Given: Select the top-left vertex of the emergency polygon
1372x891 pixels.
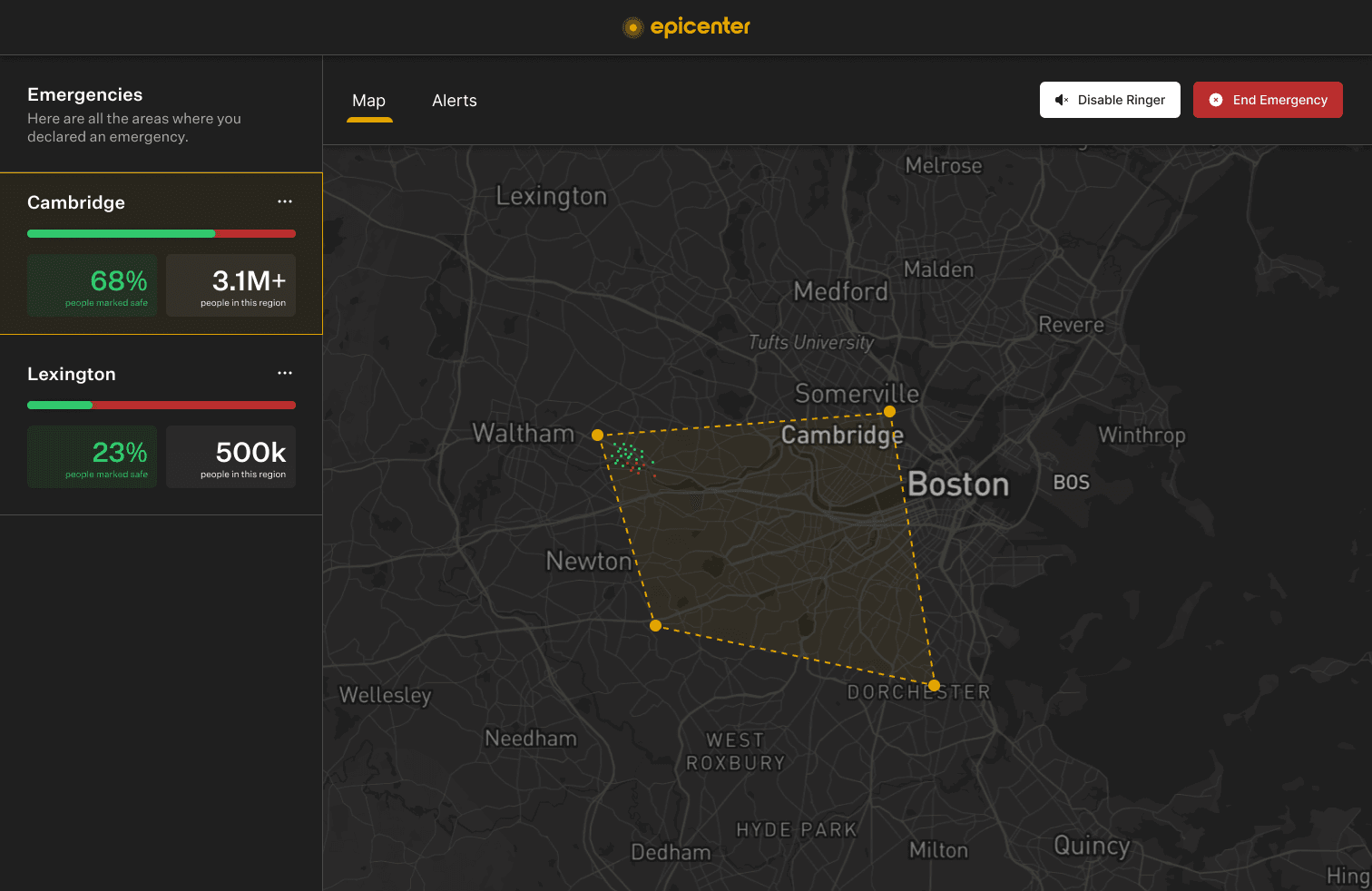Looking at the screenshot, I should click(598, 435).
